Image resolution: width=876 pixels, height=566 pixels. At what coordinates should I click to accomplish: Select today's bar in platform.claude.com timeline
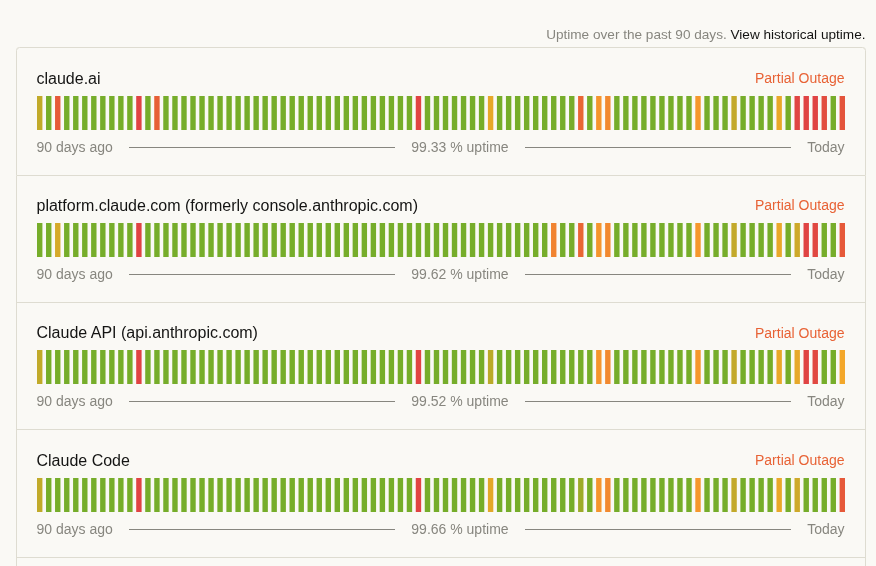coord(842,240)
